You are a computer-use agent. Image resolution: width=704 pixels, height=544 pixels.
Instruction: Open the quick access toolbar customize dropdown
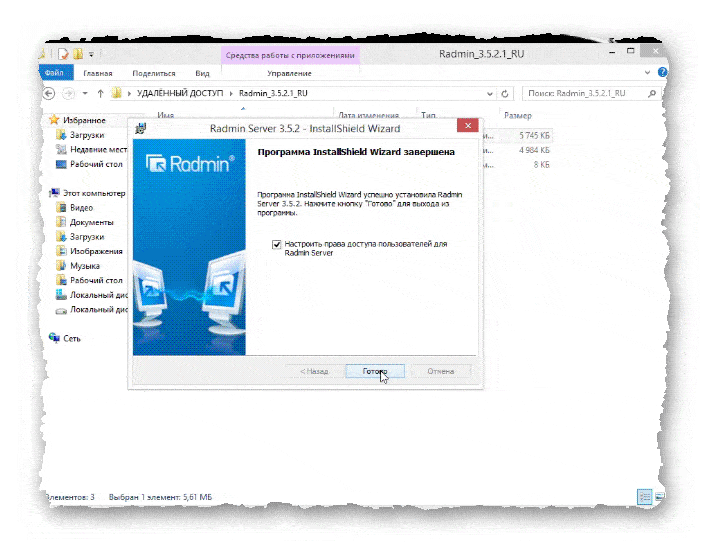pyautogui.click(x=91, y=55)
